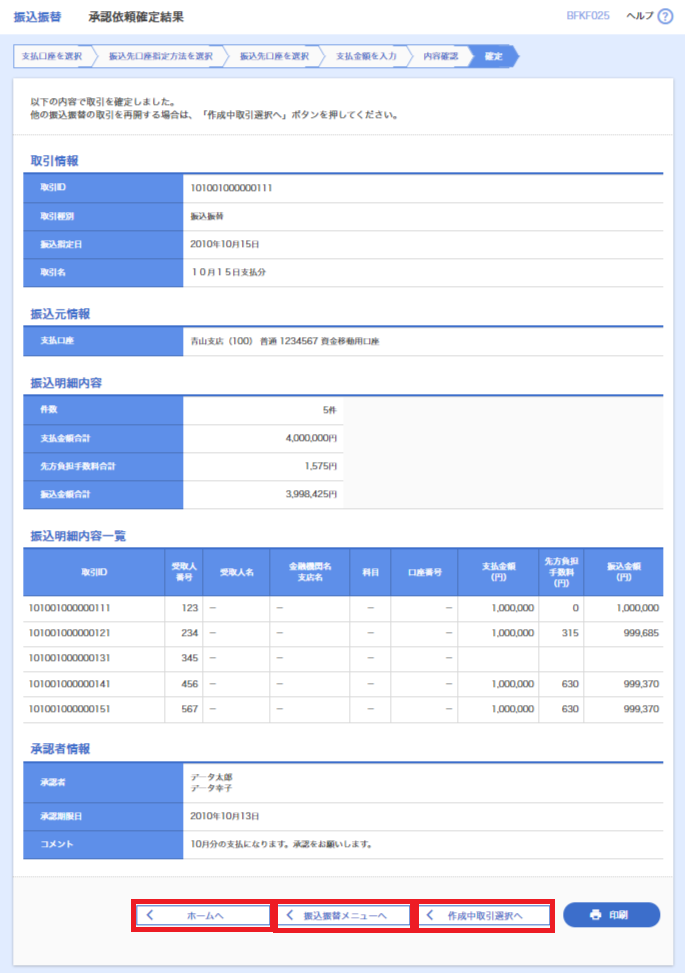Click the printer icon in the print button

pyautogui.click(x=596, y=915)
